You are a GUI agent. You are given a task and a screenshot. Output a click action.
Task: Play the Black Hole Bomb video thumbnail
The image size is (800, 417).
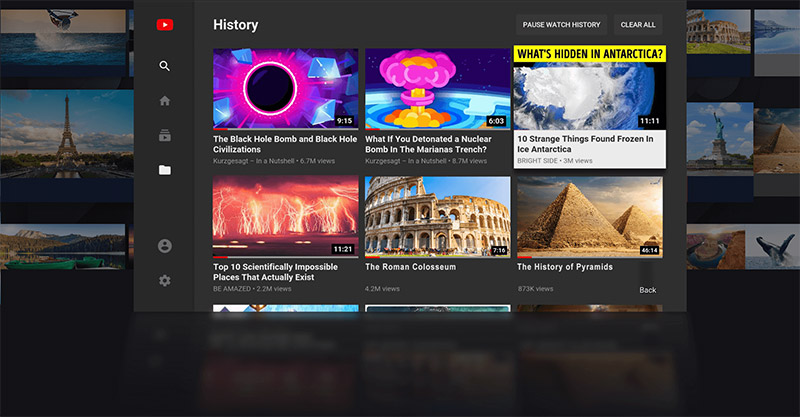285,88
